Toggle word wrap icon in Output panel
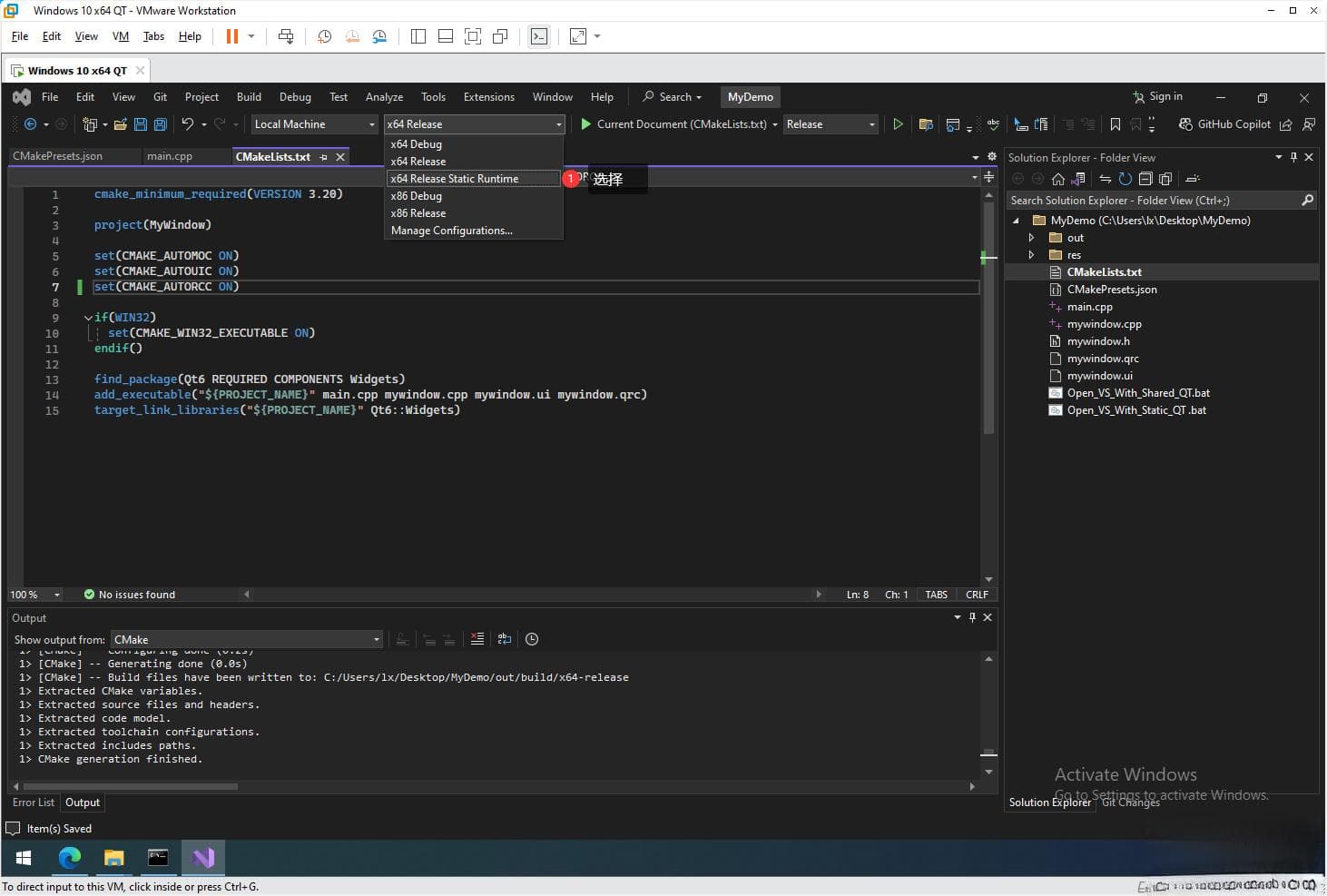This screenshot has width=1327, height=896. (x=505, y=639)
